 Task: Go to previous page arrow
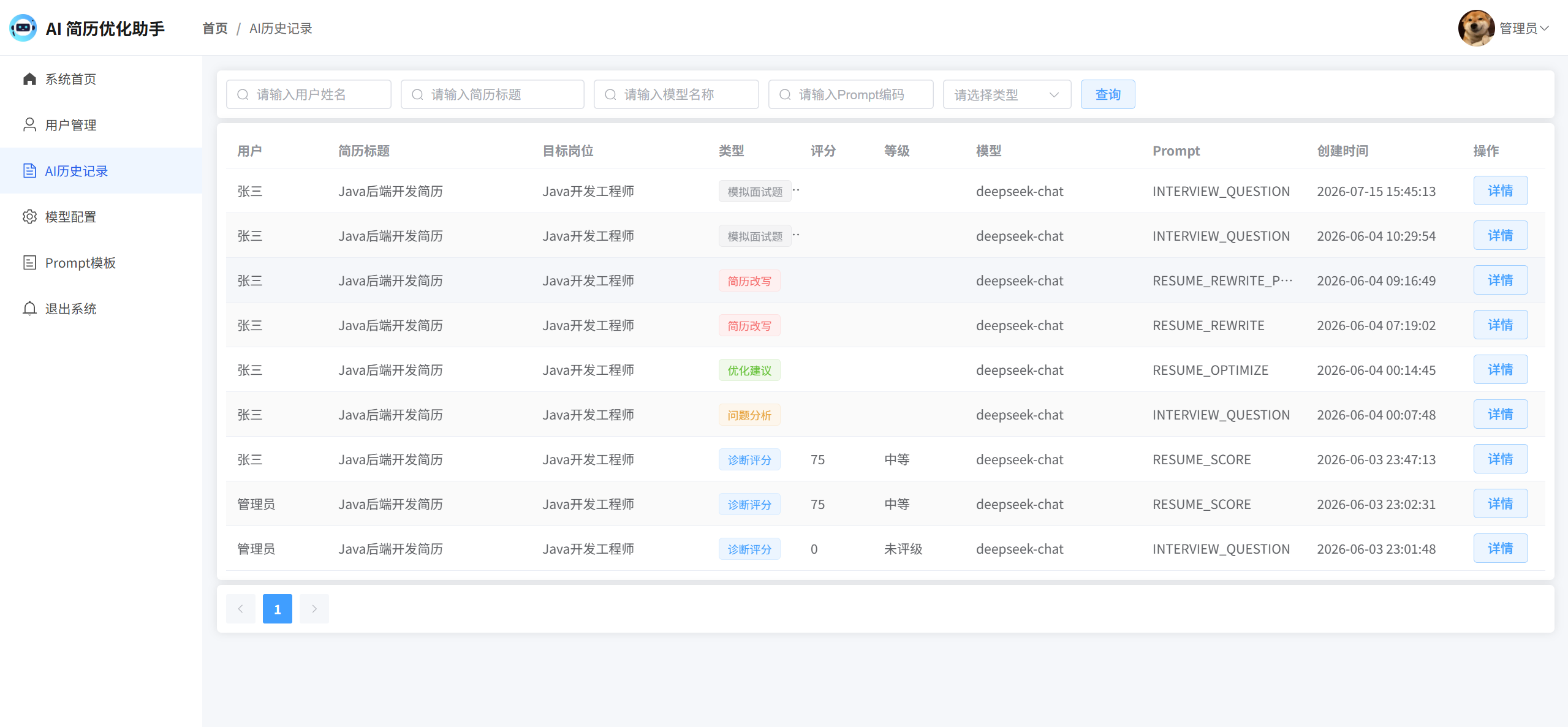[x=241, y=609]
